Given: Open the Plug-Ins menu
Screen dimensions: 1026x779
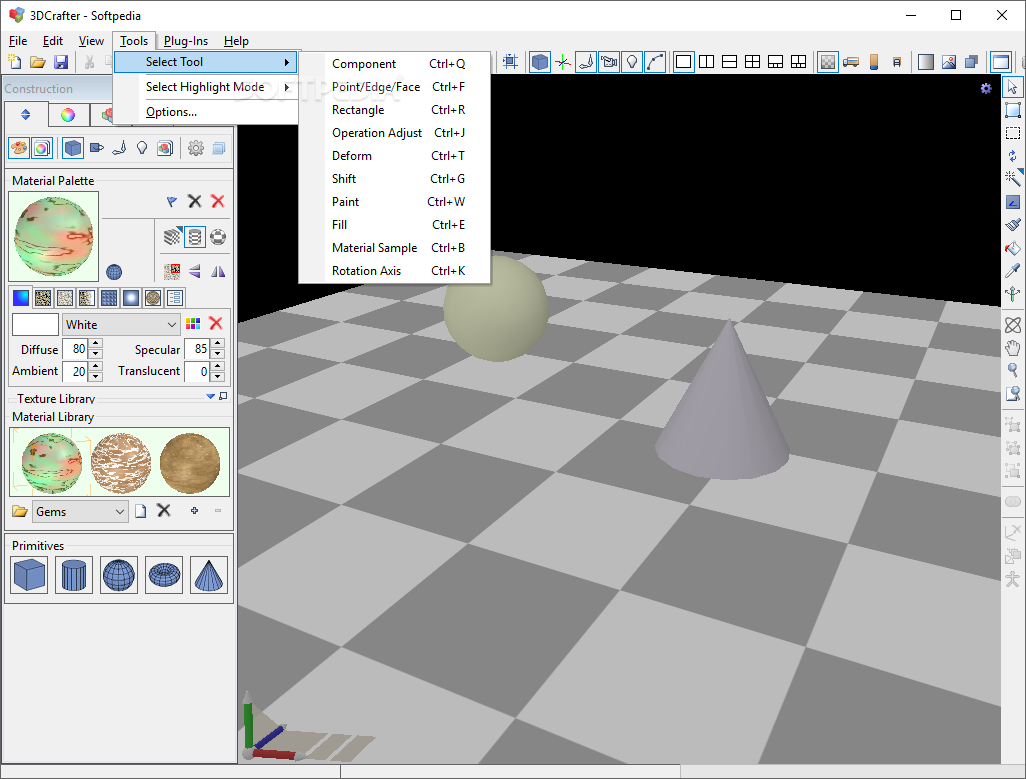Looking at the screenshot, I should (x=186, y=41).
